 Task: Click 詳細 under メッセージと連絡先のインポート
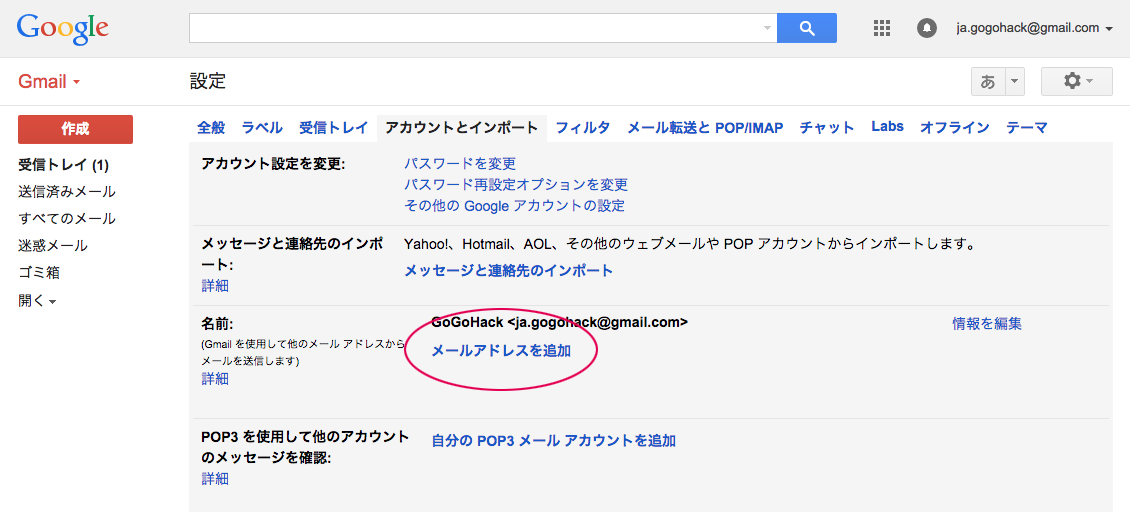(215, 286)
